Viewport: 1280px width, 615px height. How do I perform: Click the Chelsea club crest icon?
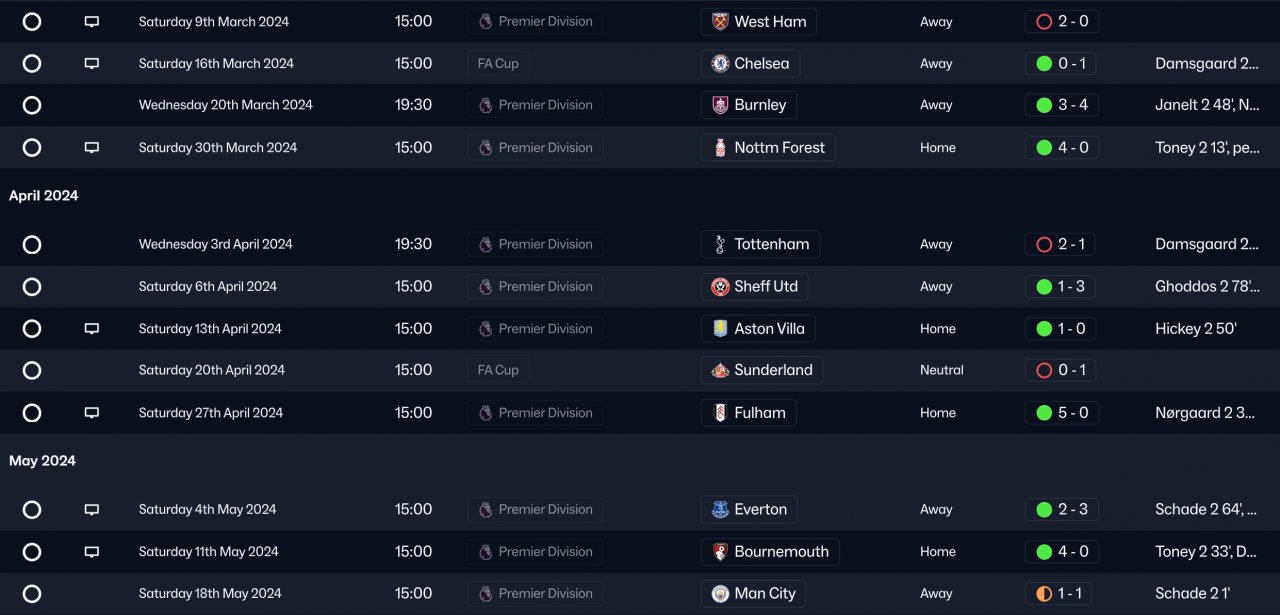tap(720, 63)
